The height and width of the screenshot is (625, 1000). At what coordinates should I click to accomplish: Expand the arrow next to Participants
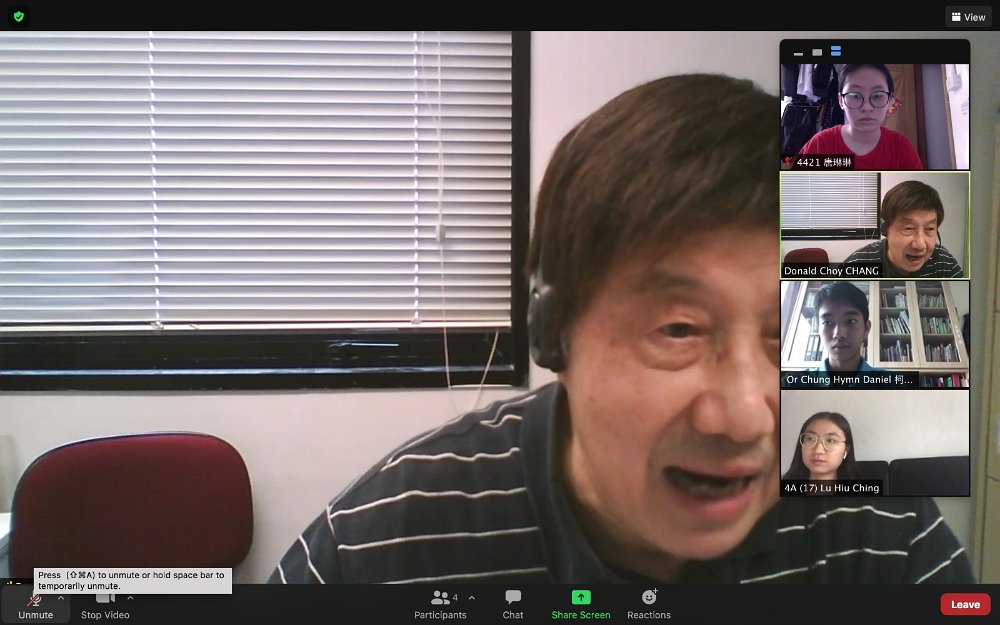coord(472,598)
